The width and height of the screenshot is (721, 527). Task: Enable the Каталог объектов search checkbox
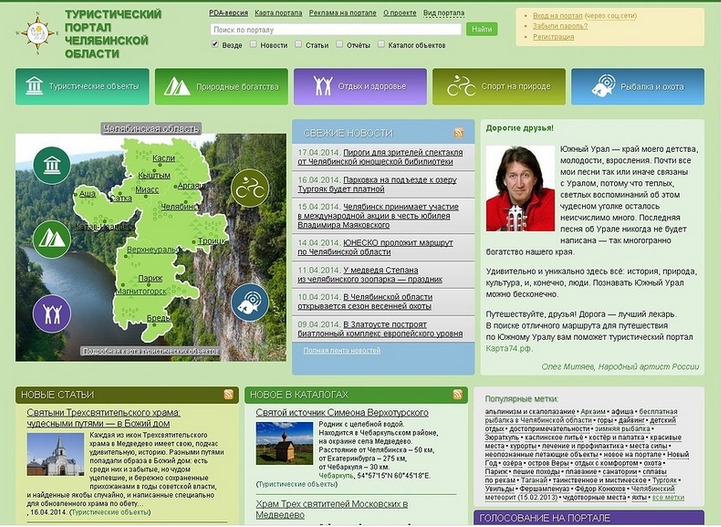tap(381, 44)
